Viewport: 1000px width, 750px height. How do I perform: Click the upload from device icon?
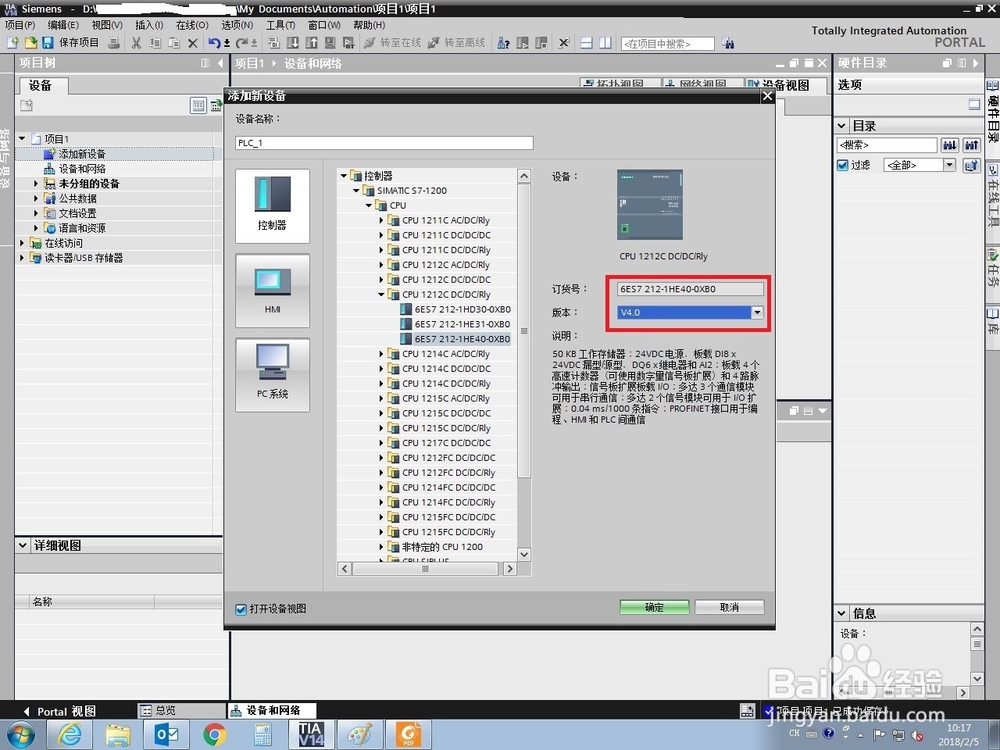tap(311, 43)
